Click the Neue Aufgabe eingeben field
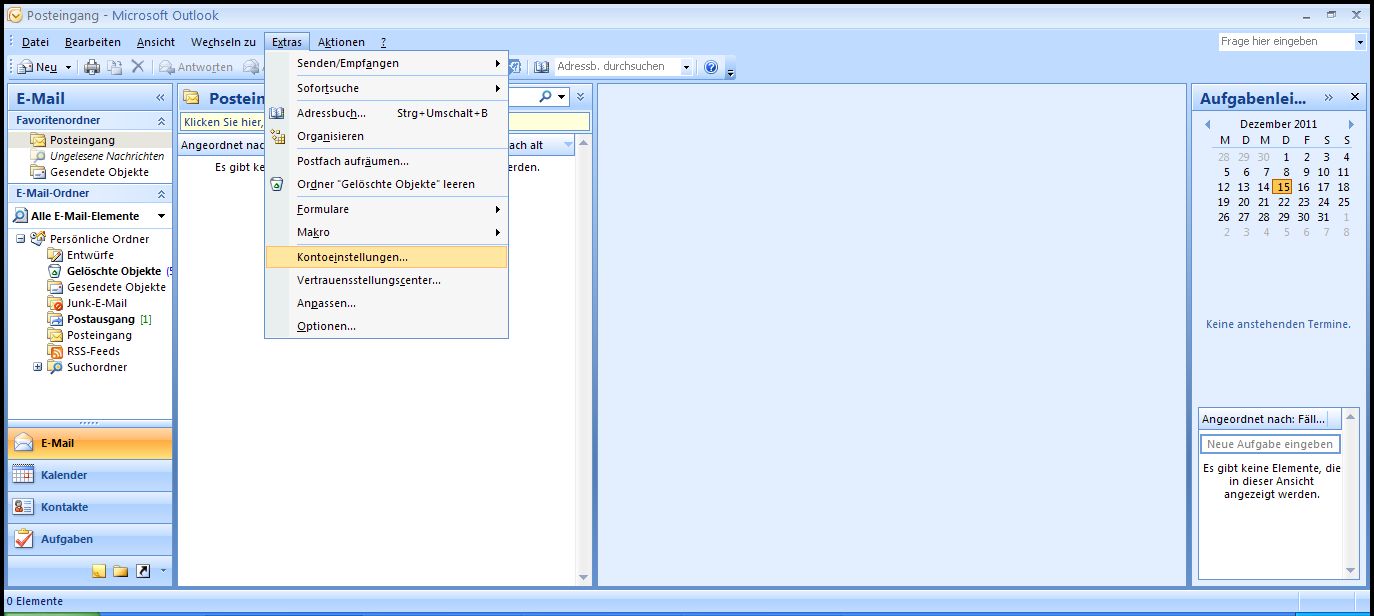Screen dimensions: 1374x616 tap(1269, 444)
